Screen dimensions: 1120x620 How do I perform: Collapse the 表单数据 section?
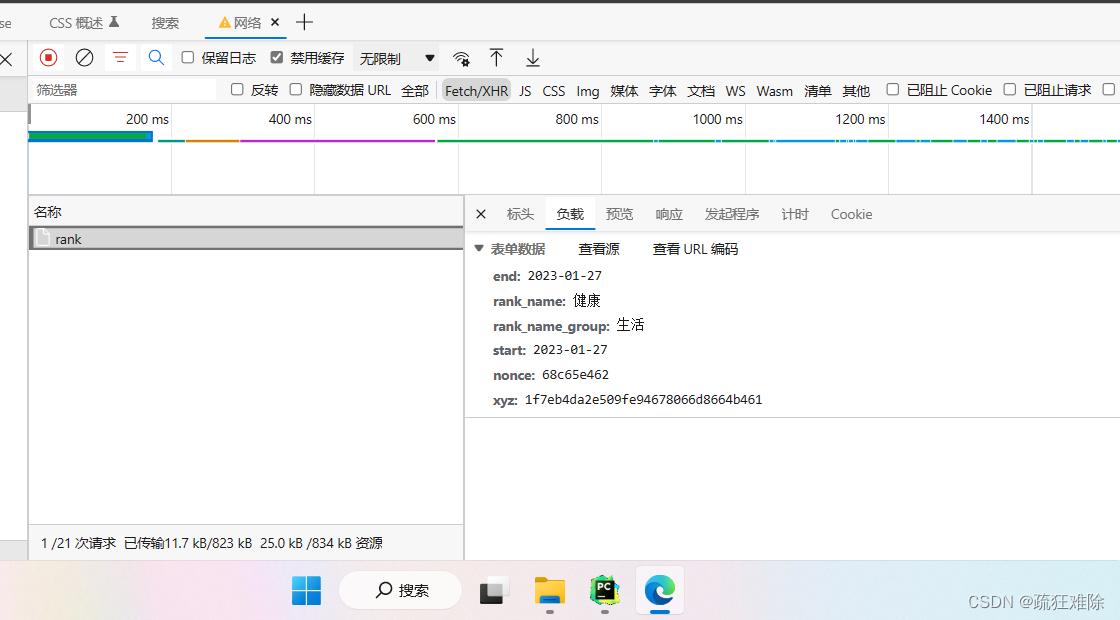479,248
